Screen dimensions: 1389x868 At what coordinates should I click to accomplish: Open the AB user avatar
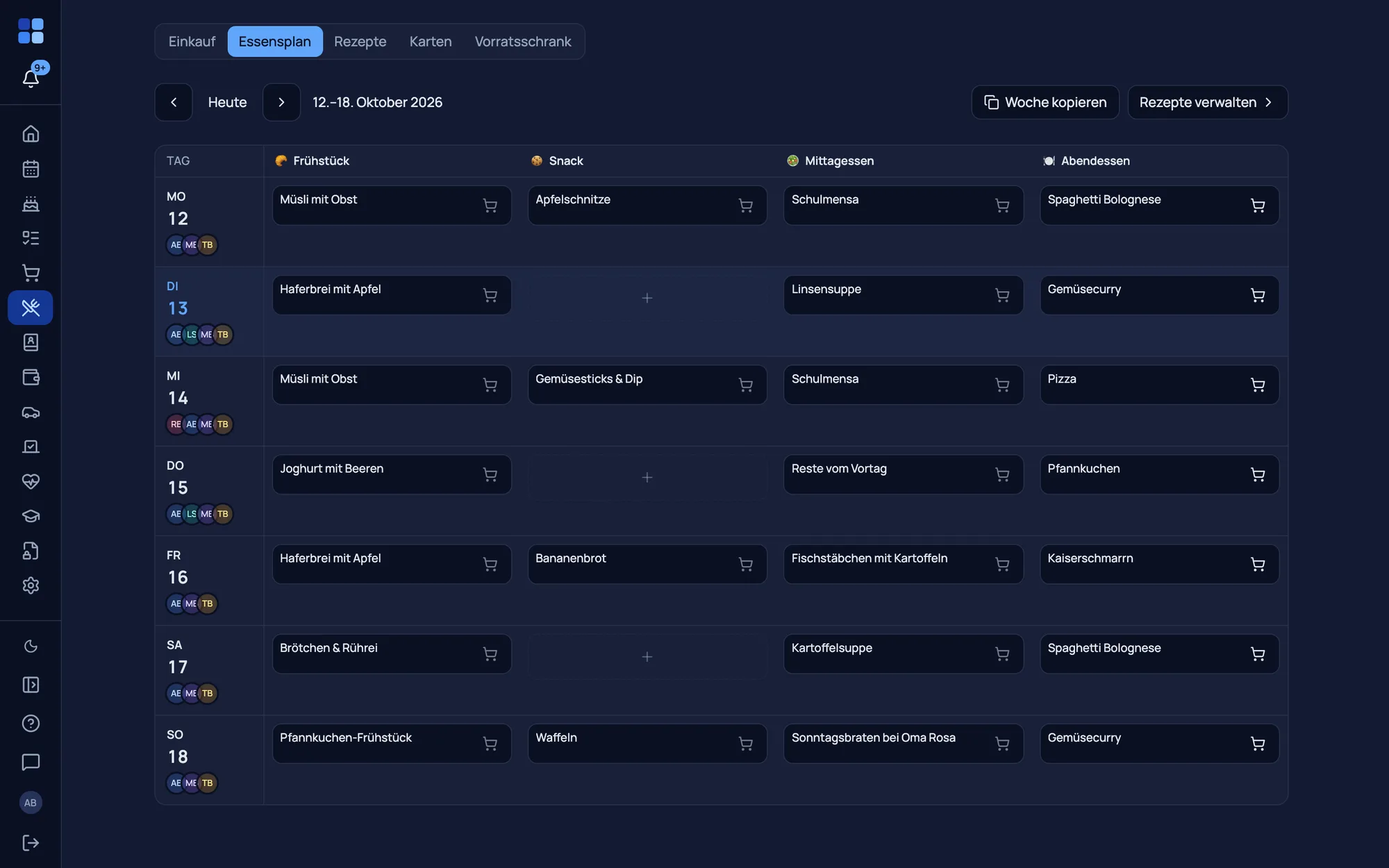[31, 803]
